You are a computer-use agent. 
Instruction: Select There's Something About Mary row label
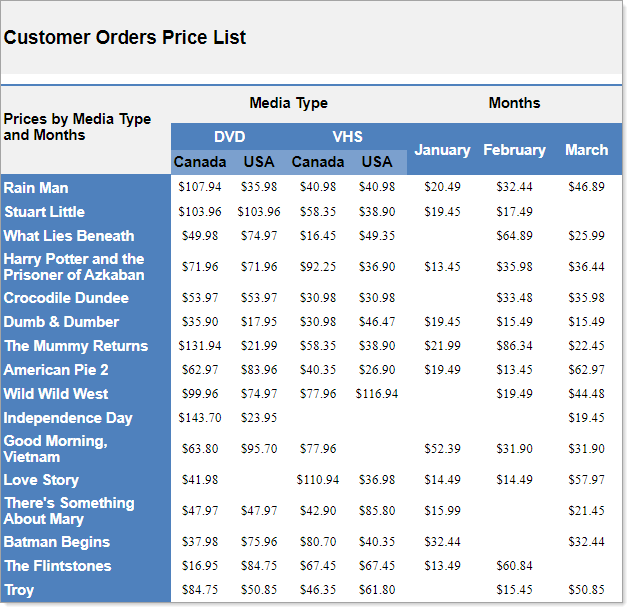point(69,511)
